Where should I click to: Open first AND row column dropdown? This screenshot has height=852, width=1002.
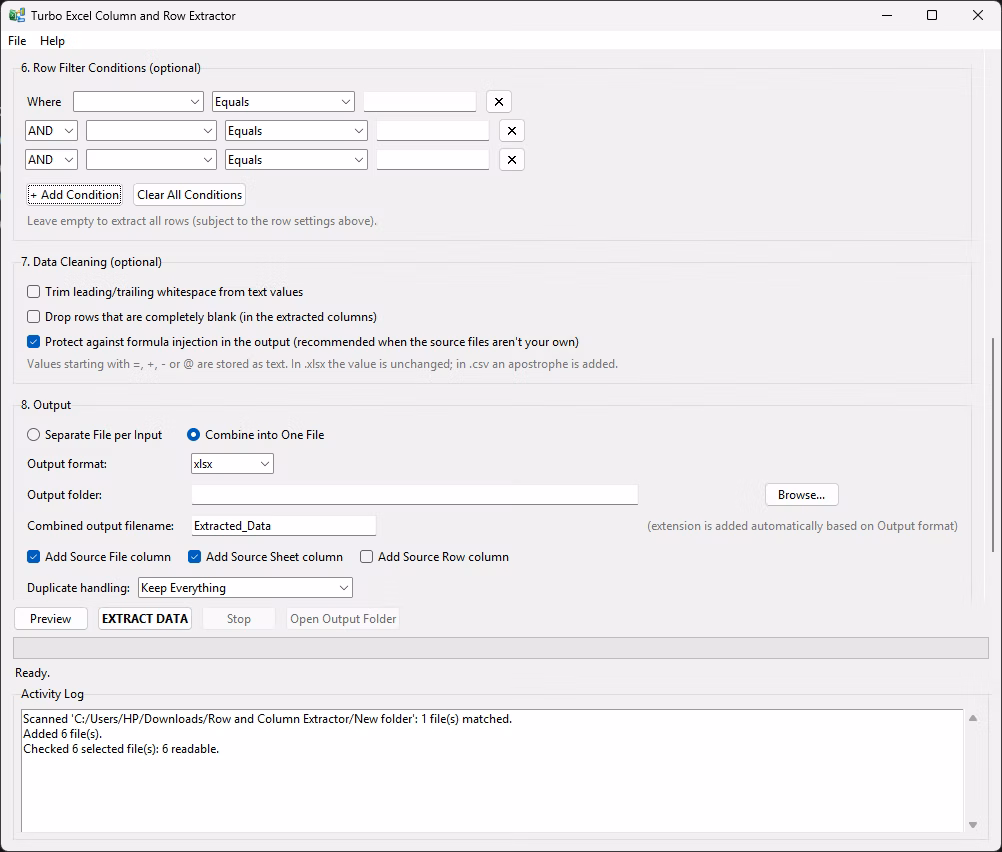point(151,131)
